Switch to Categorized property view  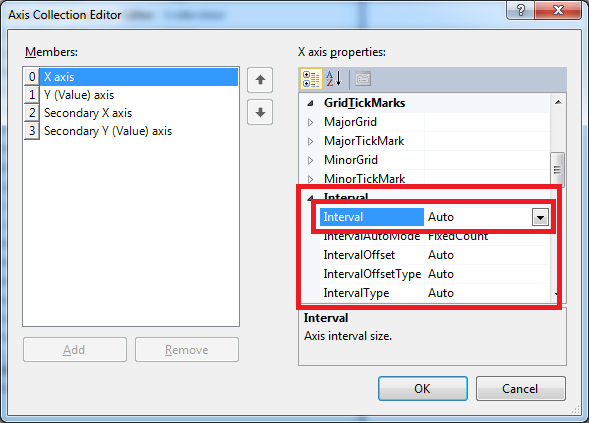click(311, 79)
